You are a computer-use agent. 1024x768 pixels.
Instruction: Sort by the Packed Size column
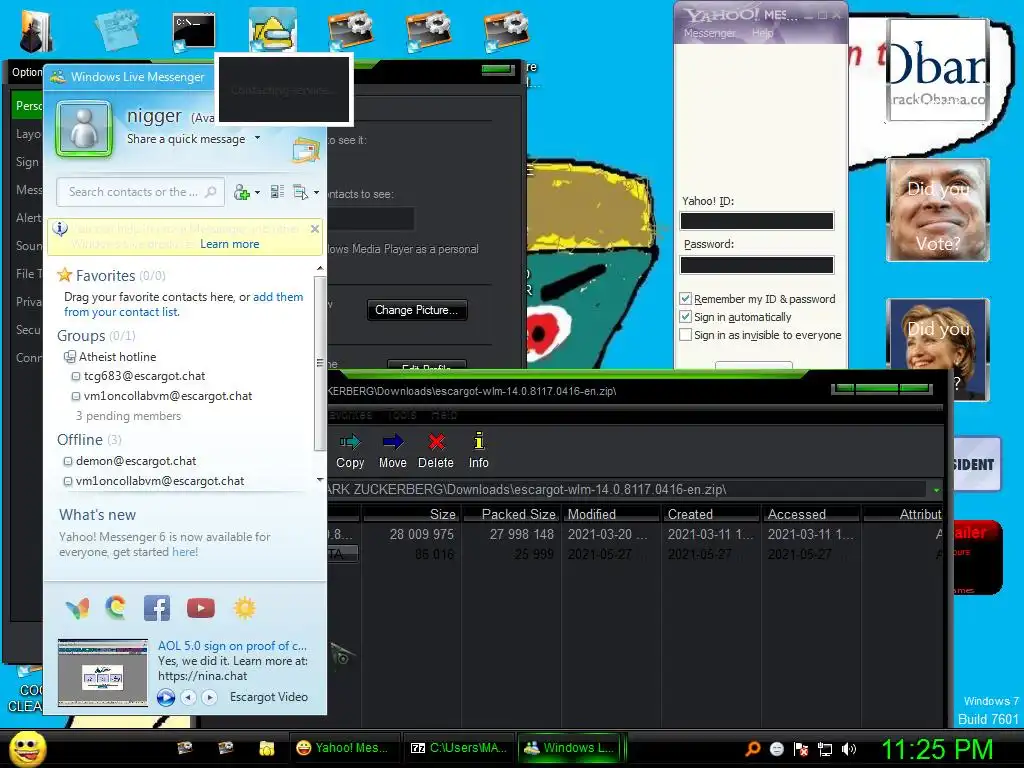pyautogui.click(x=511, y=514)
